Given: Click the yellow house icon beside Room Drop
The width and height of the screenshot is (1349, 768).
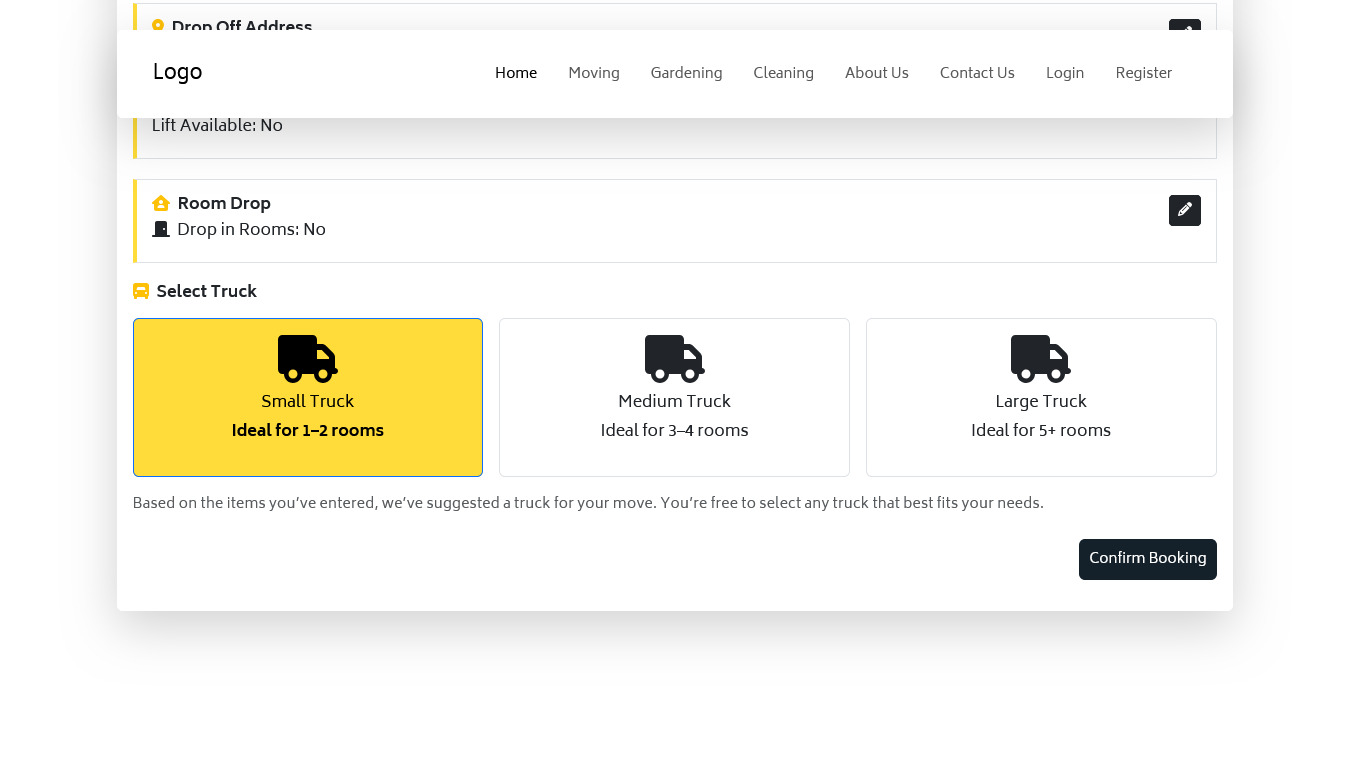Looking at the screenshot, I should click(x=161, y=204).
